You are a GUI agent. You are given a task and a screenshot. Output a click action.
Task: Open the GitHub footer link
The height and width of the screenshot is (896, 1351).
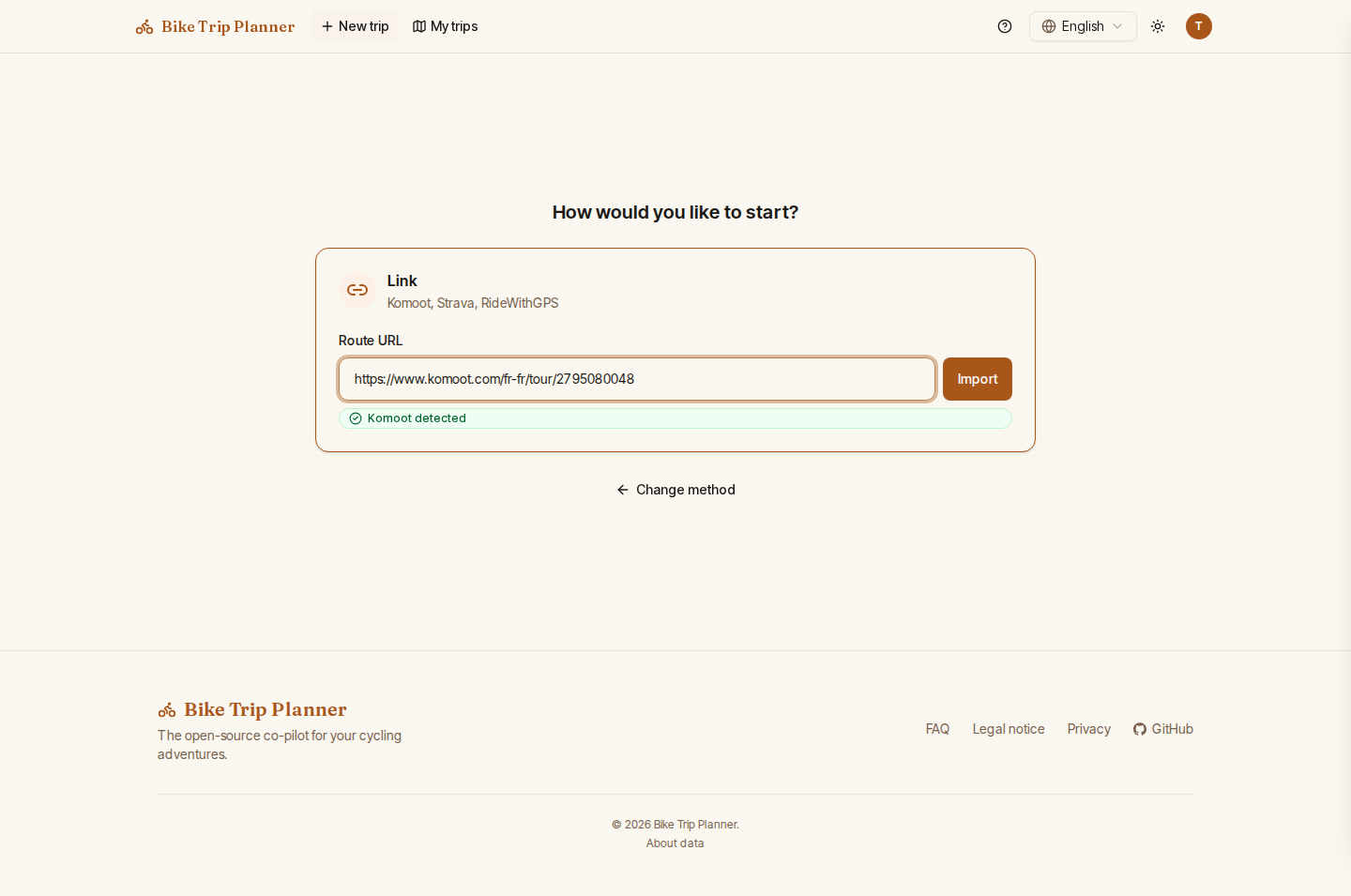(1163, 729)
